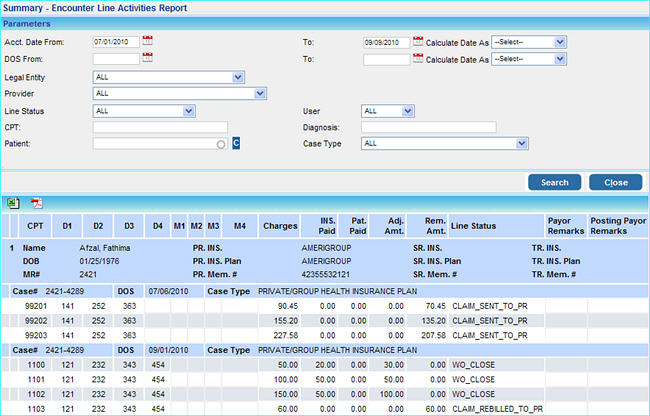The height and width of the screenshot is (416, 650).
Task: Expand the User dropdown
Action: (407, 110)
